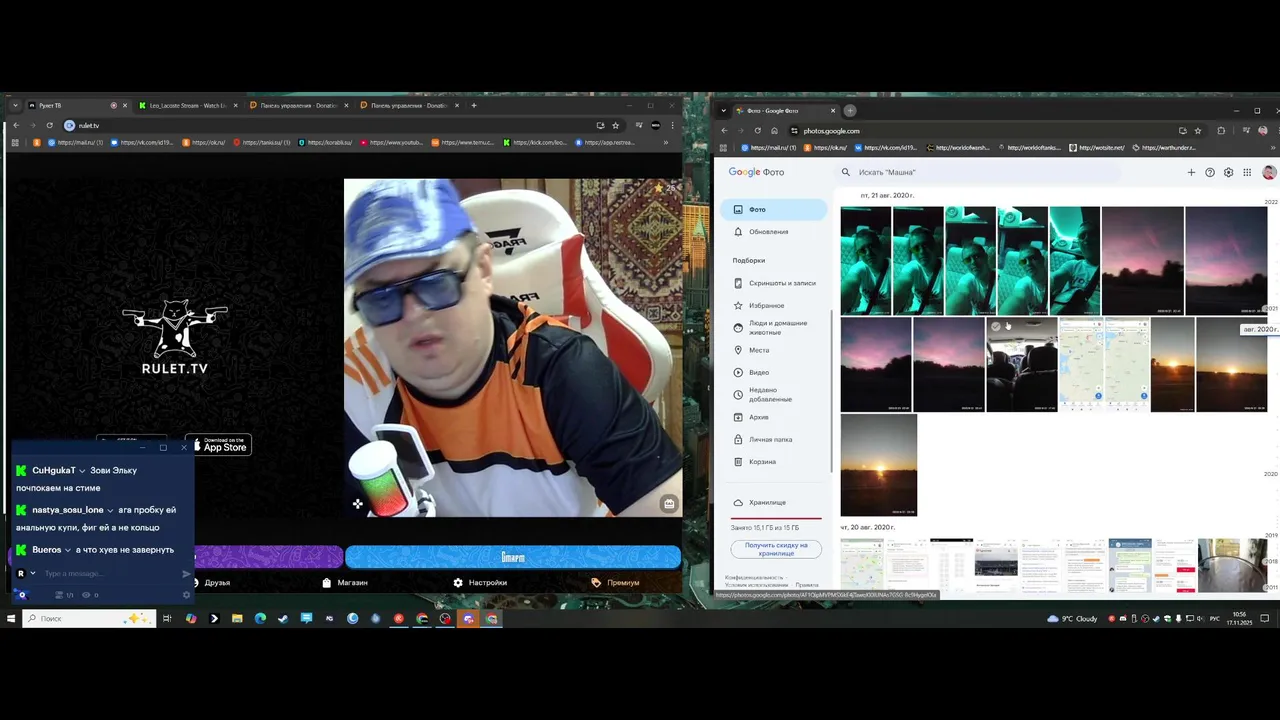
Task: Bookmark the photos.google.com page with the star
Action: coord(1198,130)
